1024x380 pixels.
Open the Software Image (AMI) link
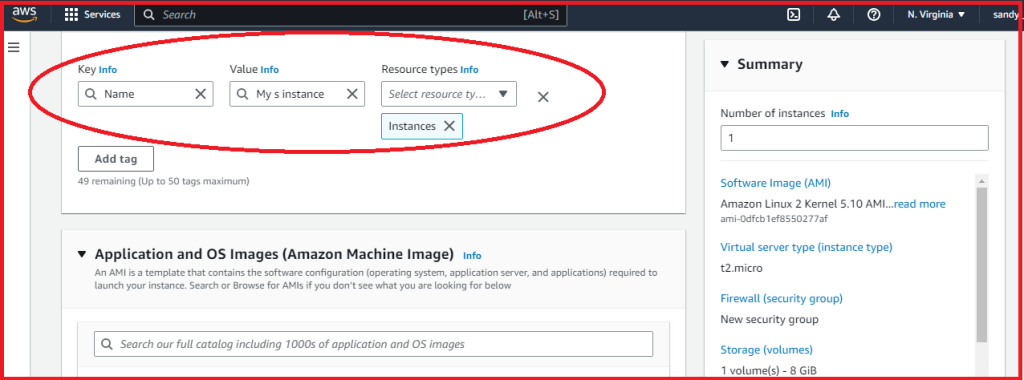click(x=775, y=183)
